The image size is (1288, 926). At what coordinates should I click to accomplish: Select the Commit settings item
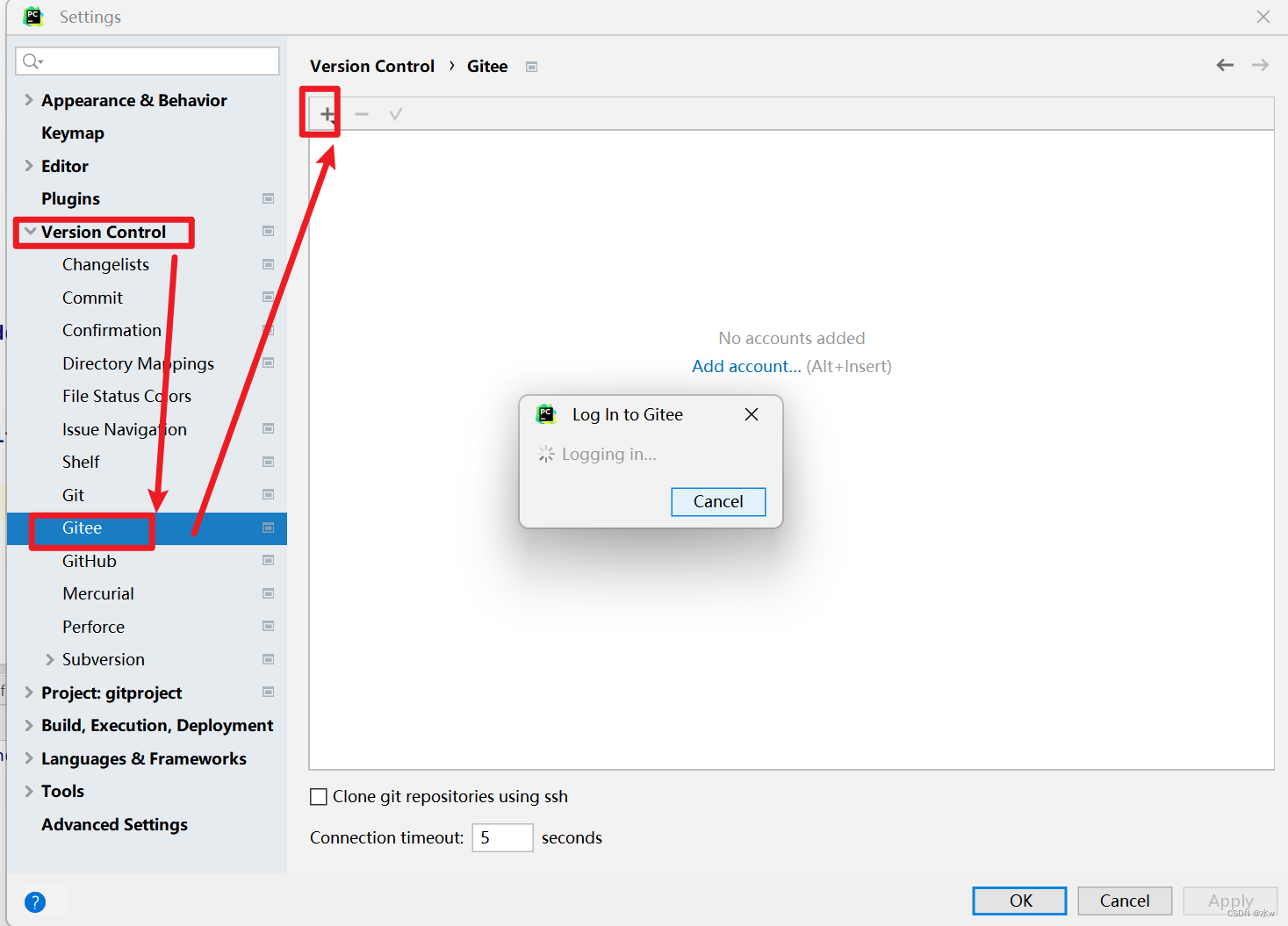point(92,298)
